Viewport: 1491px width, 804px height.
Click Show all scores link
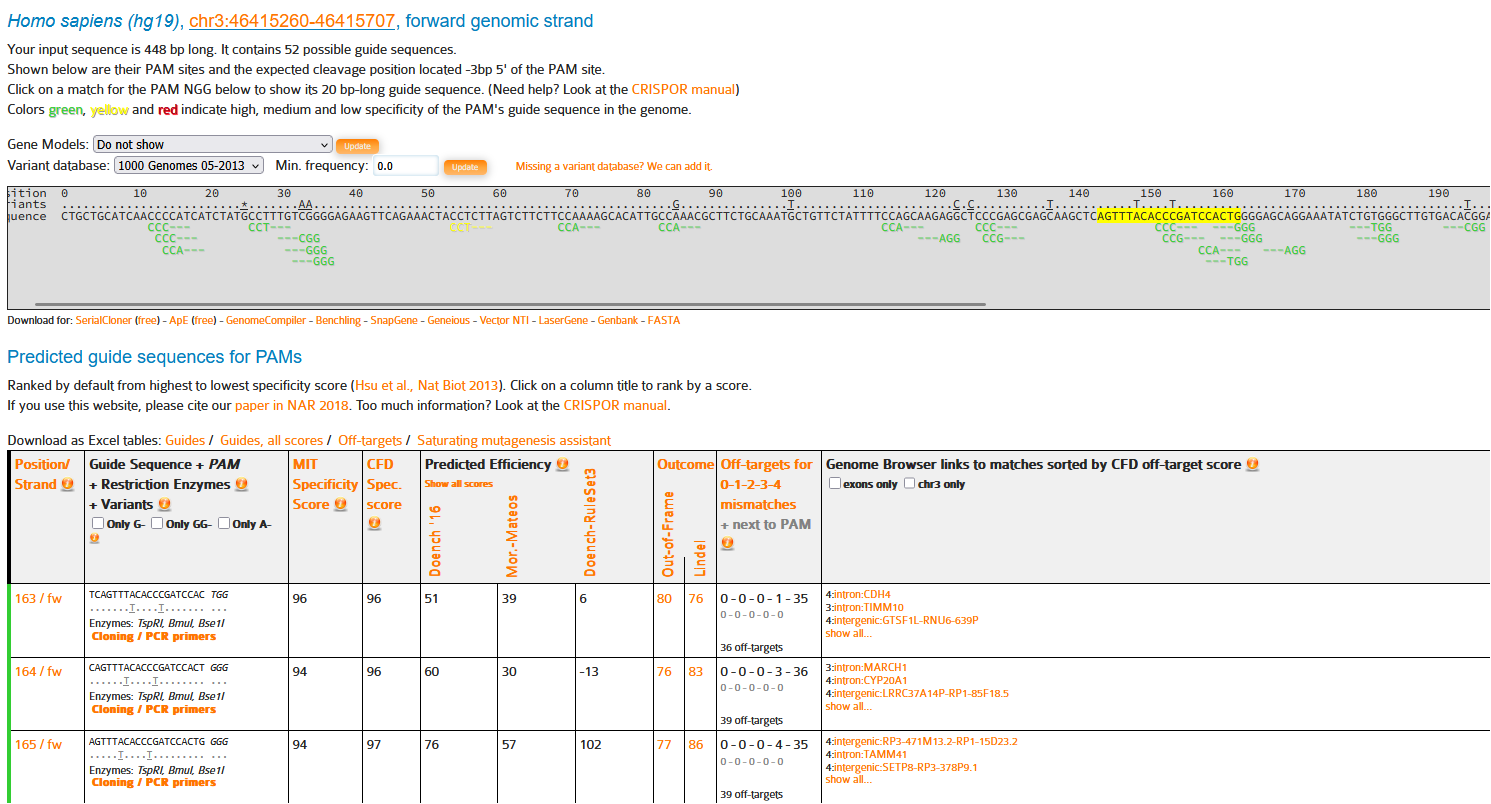point(458,484)
